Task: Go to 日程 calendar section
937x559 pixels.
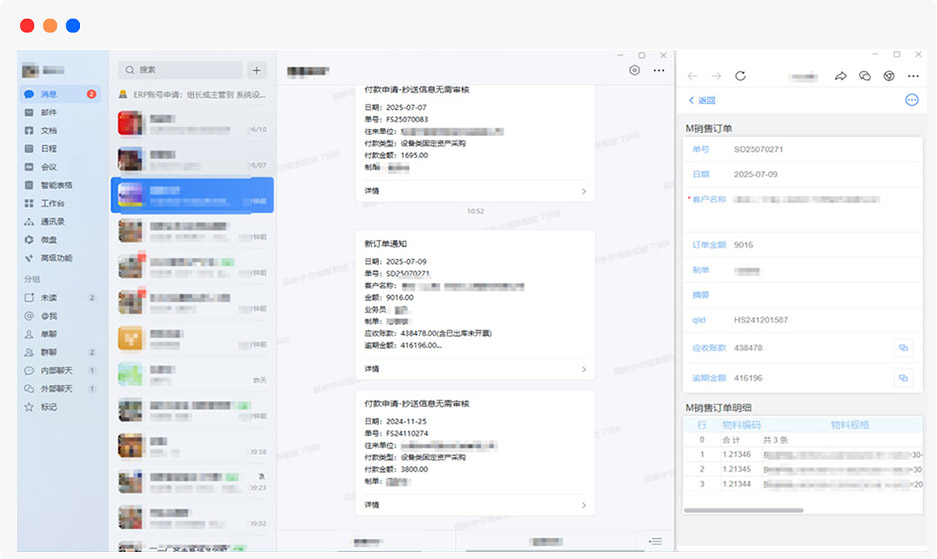Action: point(48,148)
